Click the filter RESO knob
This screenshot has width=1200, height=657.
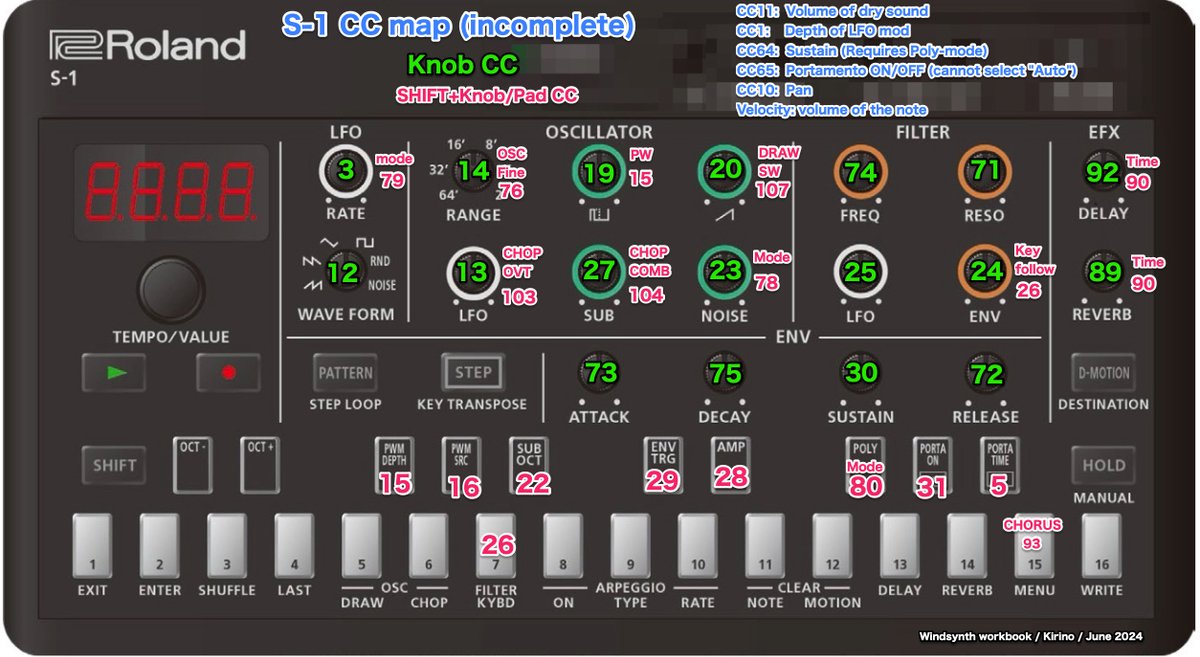(x=986, y=171)
